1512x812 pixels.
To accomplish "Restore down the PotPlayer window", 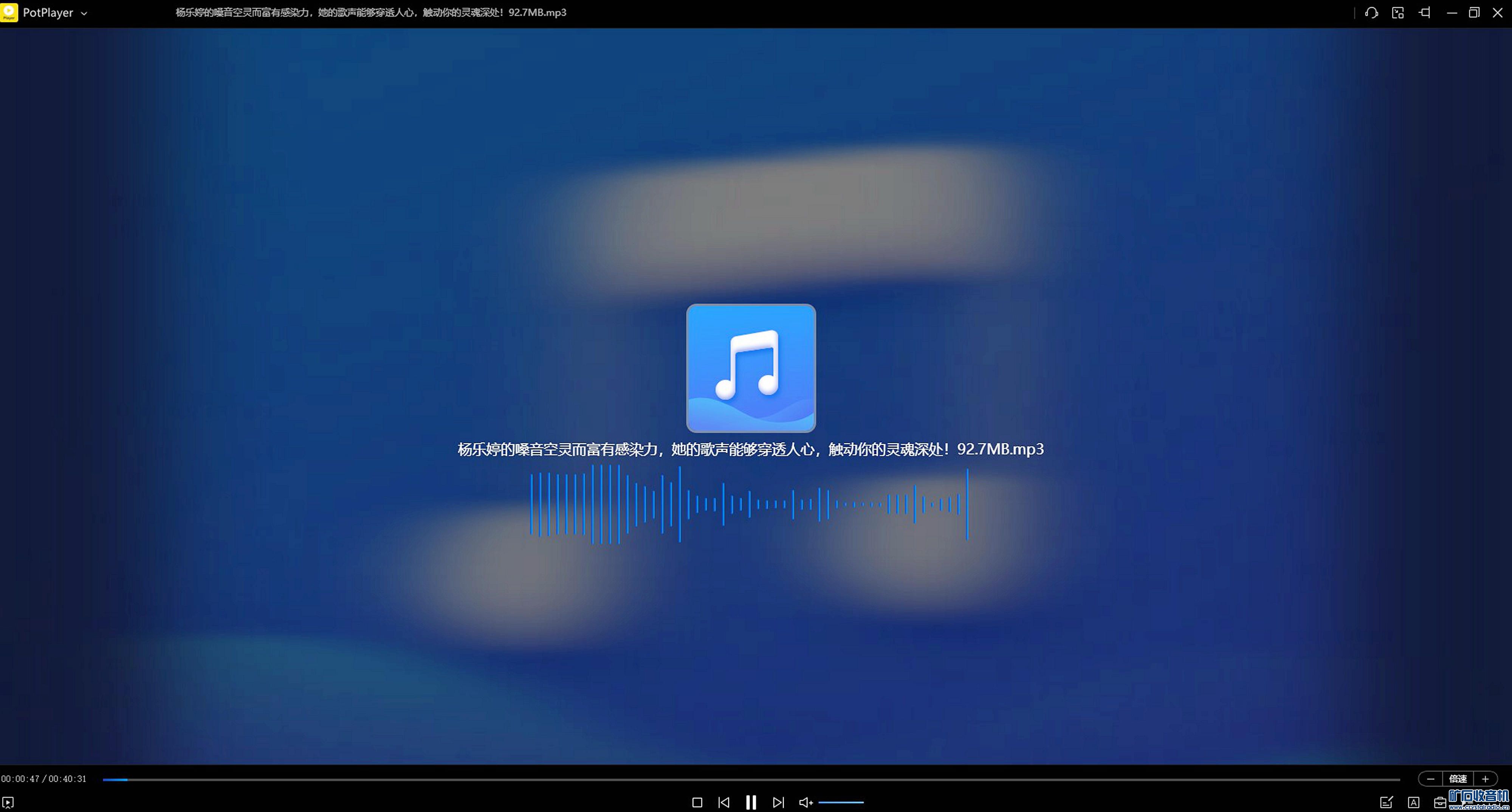I will click(x=1474, y=12).
